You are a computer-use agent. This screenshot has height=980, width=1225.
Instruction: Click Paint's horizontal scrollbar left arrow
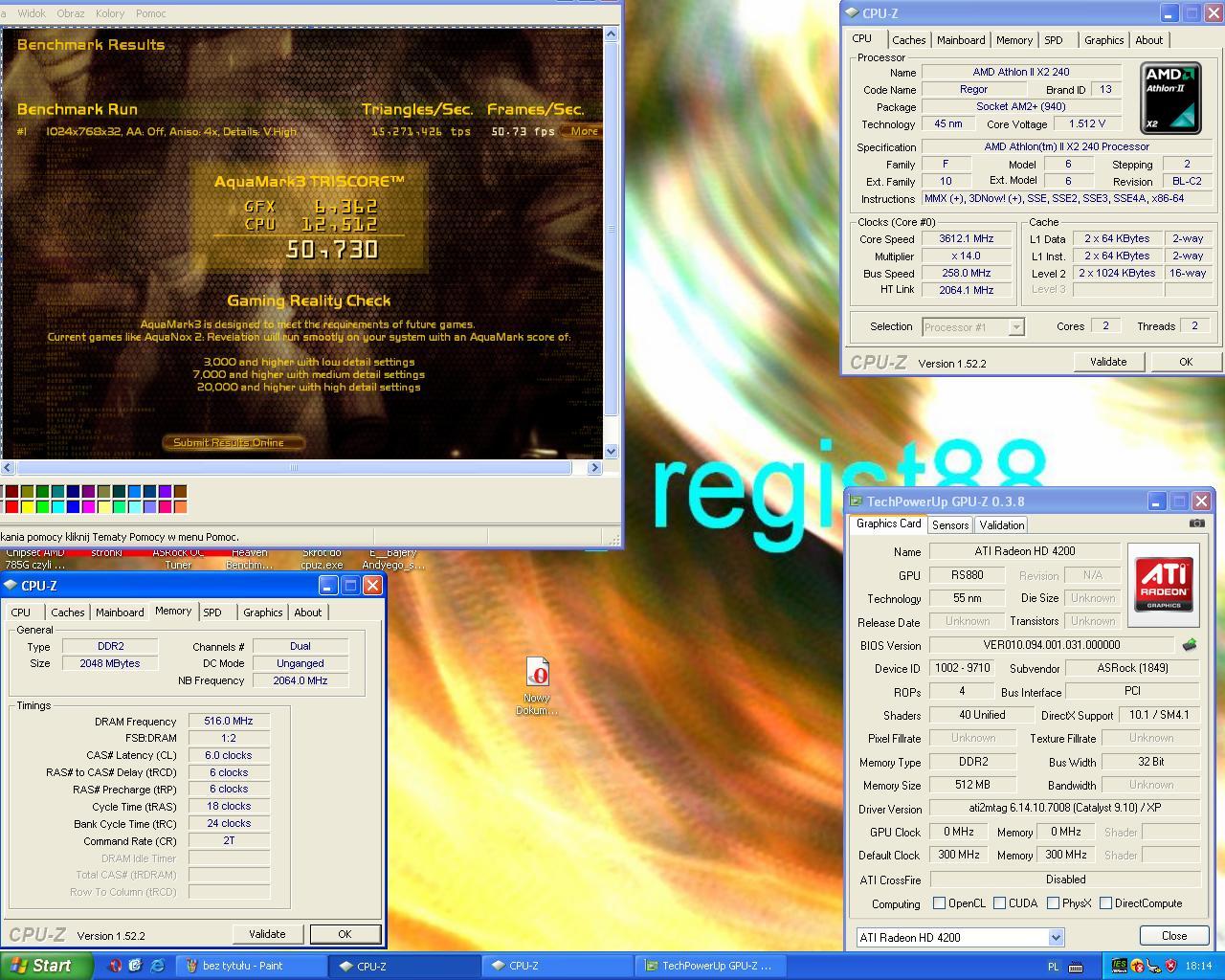tap(8, 467)
